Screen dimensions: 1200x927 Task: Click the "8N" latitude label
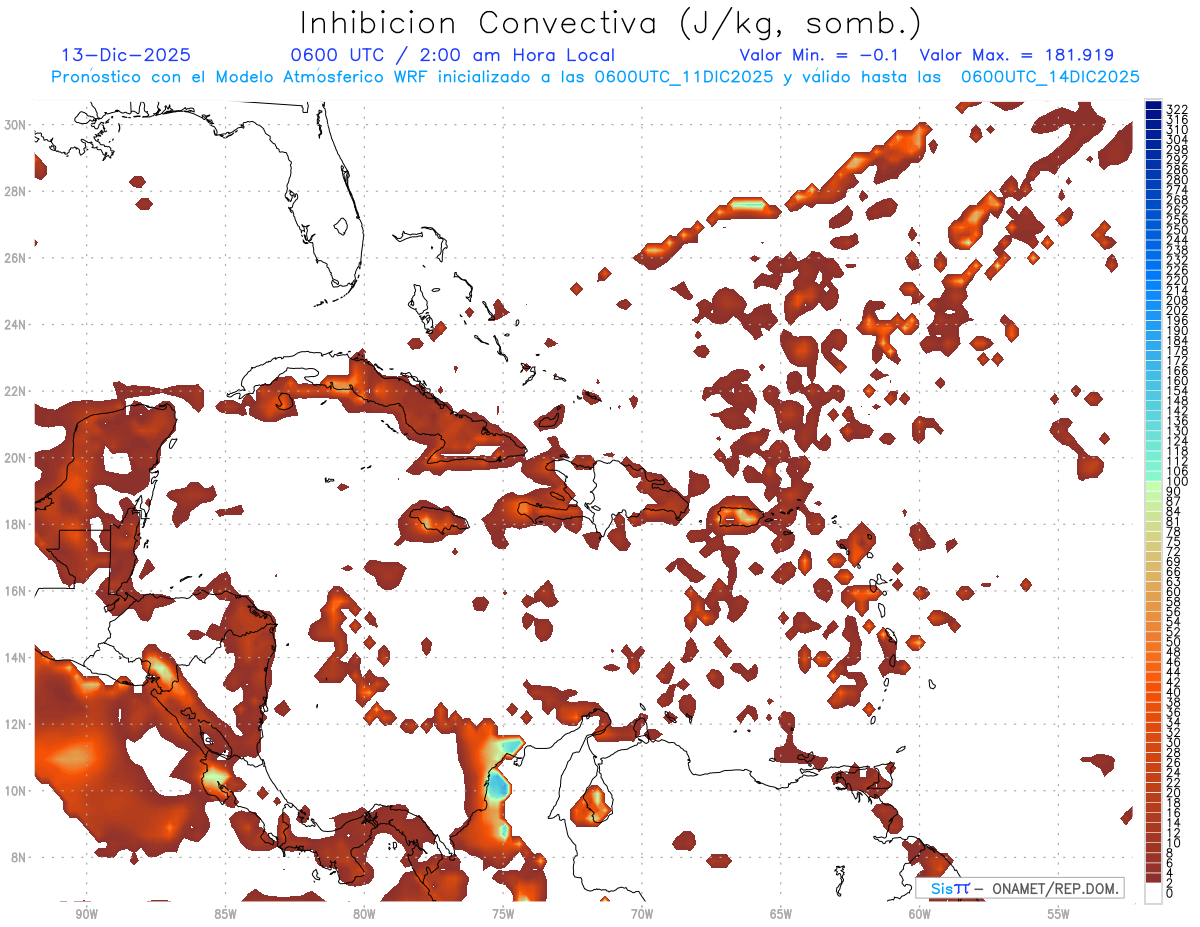pyautogui.click(x=20, y=857)
